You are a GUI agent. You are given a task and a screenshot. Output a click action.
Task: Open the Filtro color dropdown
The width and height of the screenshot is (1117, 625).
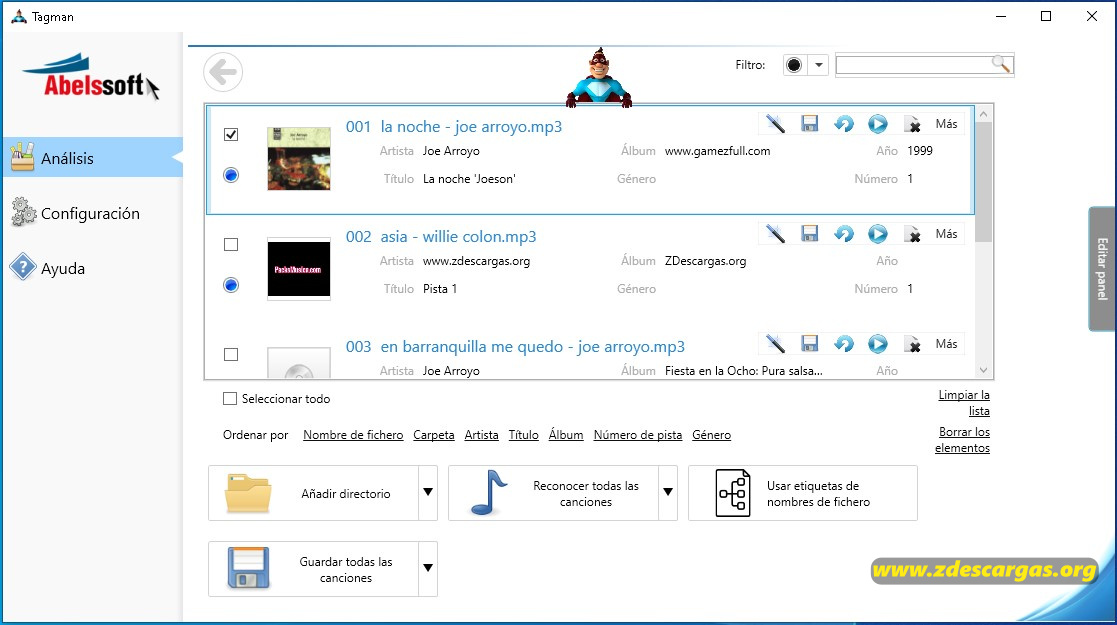pyautogui.click(x=819, y=65)
